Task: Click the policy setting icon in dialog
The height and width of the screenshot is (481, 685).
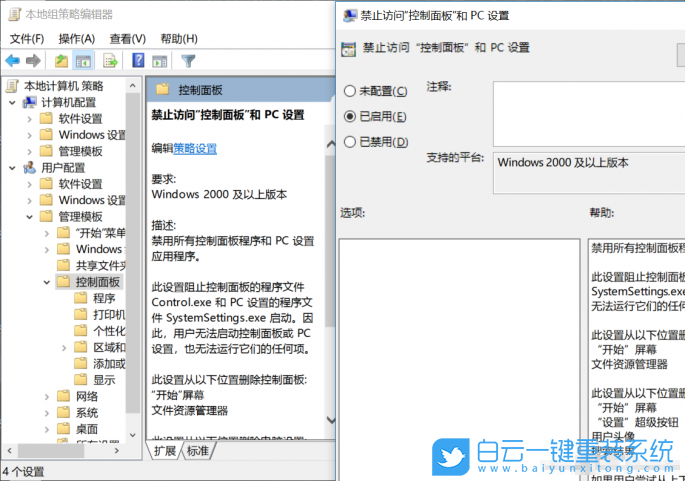Action: click(x=348, y=49)
